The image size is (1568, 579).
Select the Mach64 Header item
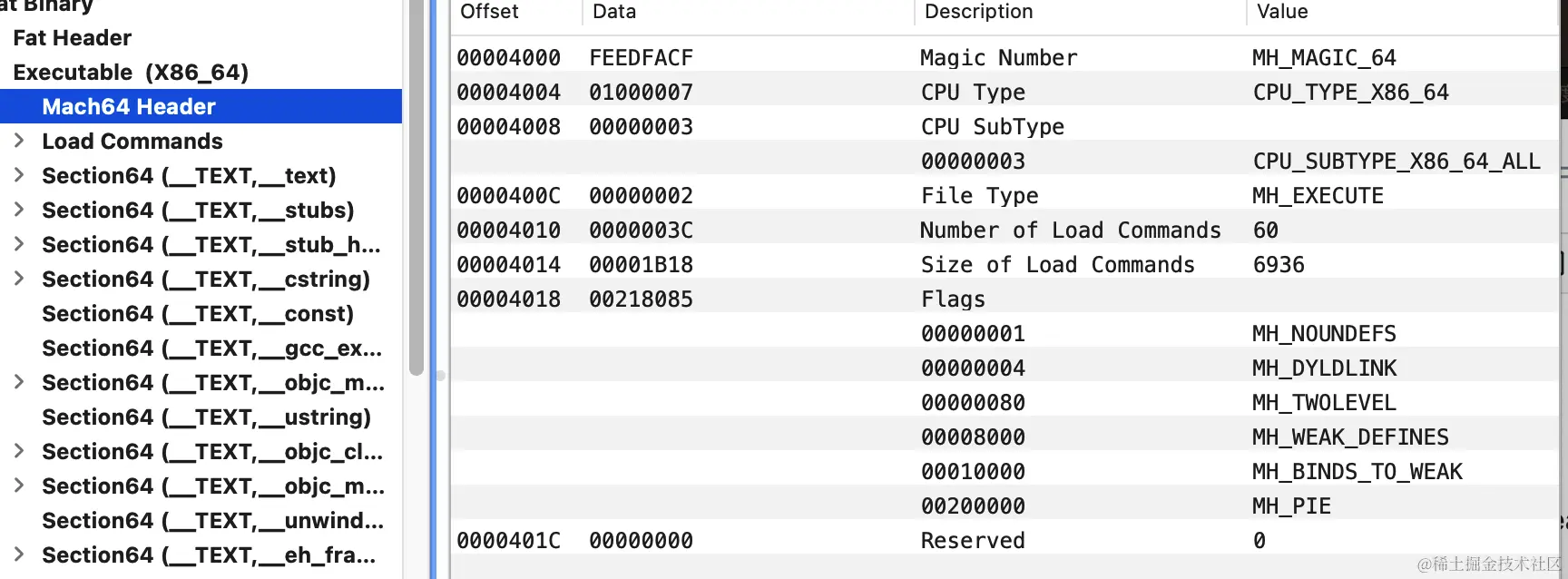point(129,106)
